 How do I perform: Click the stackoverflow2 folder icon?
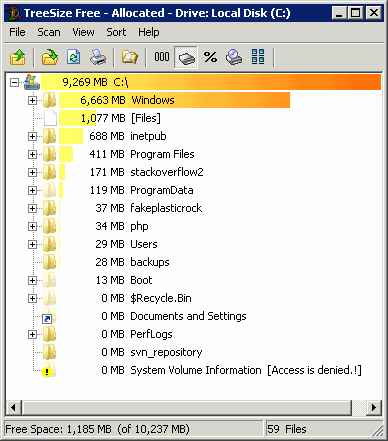click(49, 172)
